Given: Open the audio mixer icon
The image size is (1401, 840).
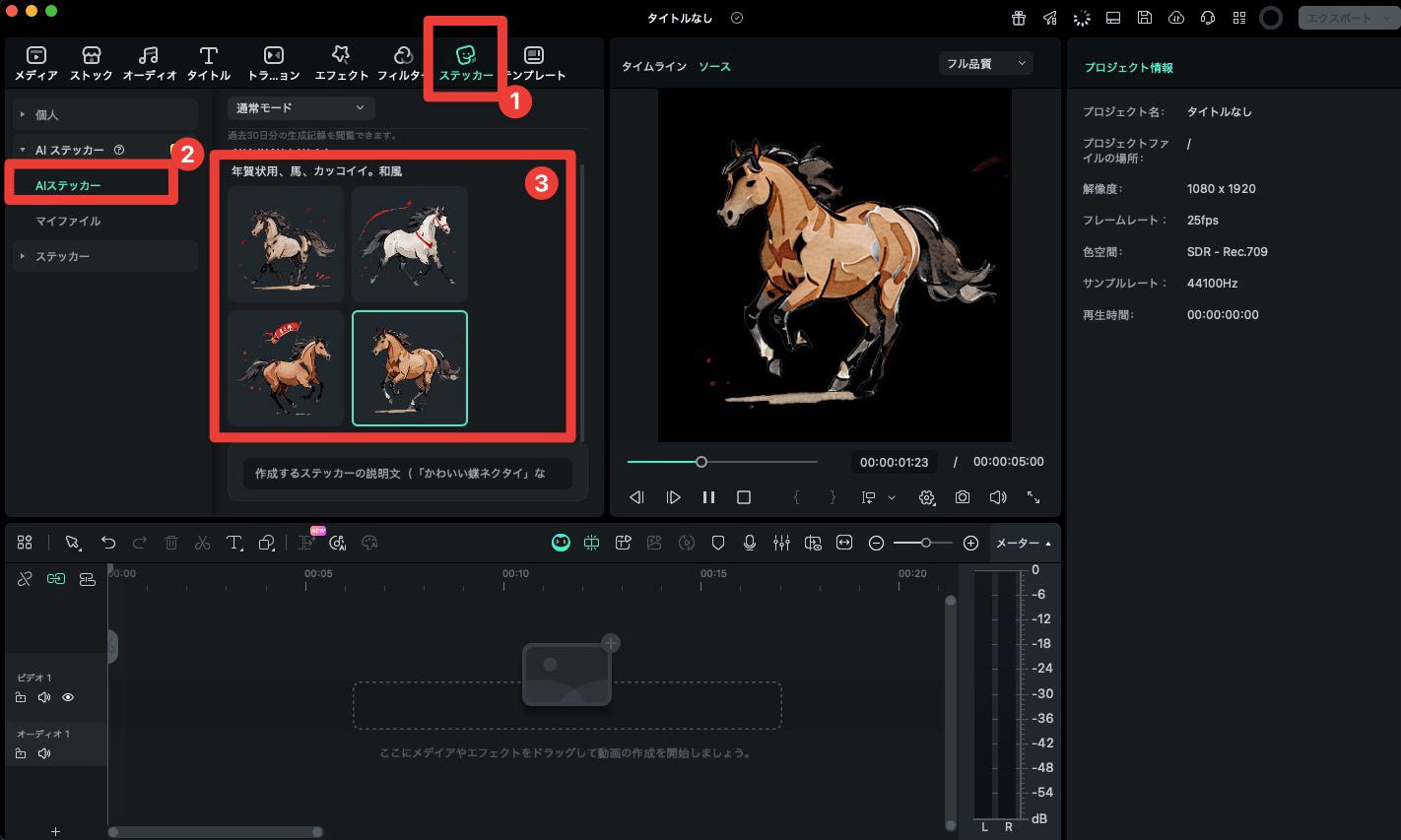Looking at the screenshot, I should click(781, 543).
